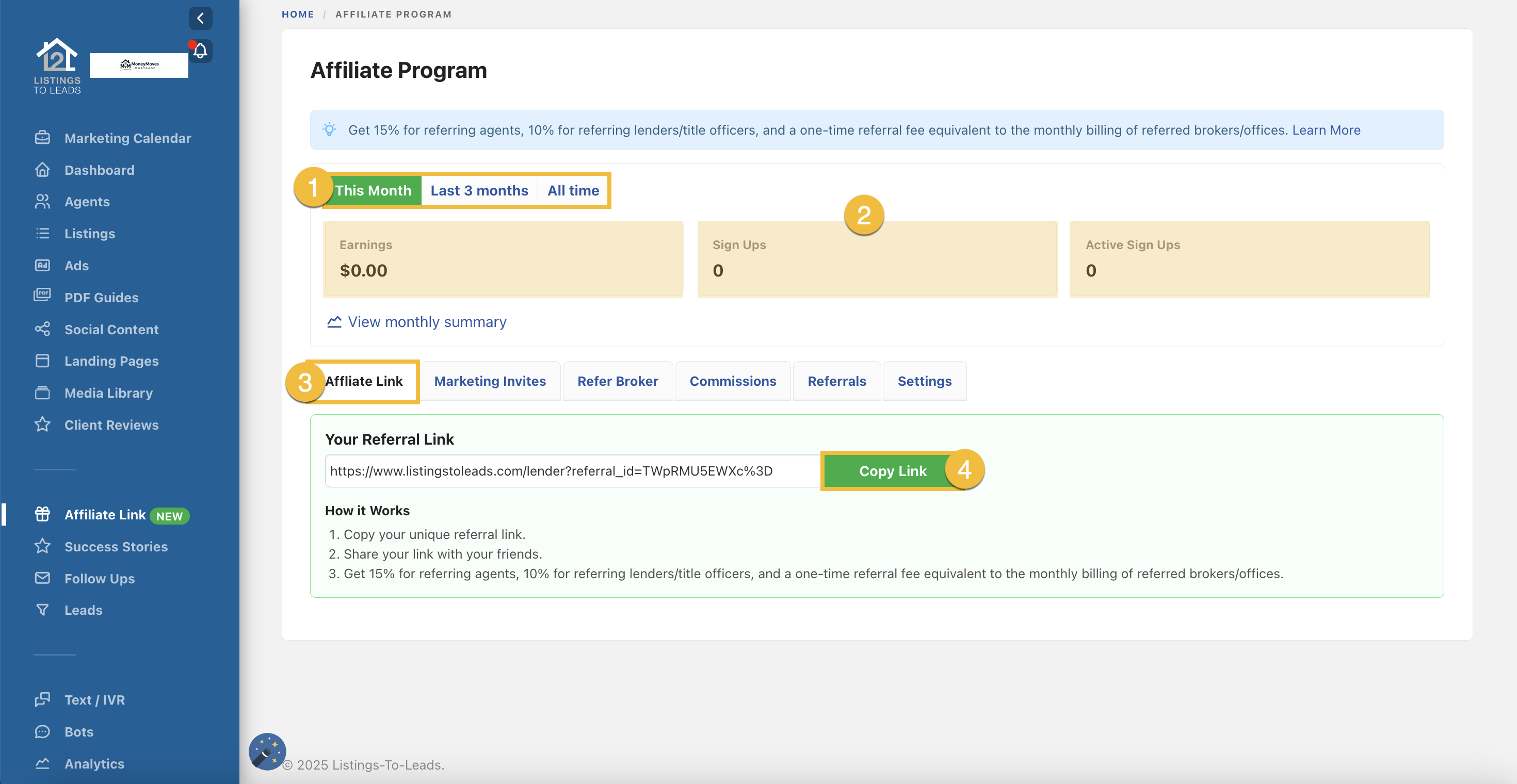Click the Social Content share icon
This screenshot has height=784, width=1517.
[42, 329]
